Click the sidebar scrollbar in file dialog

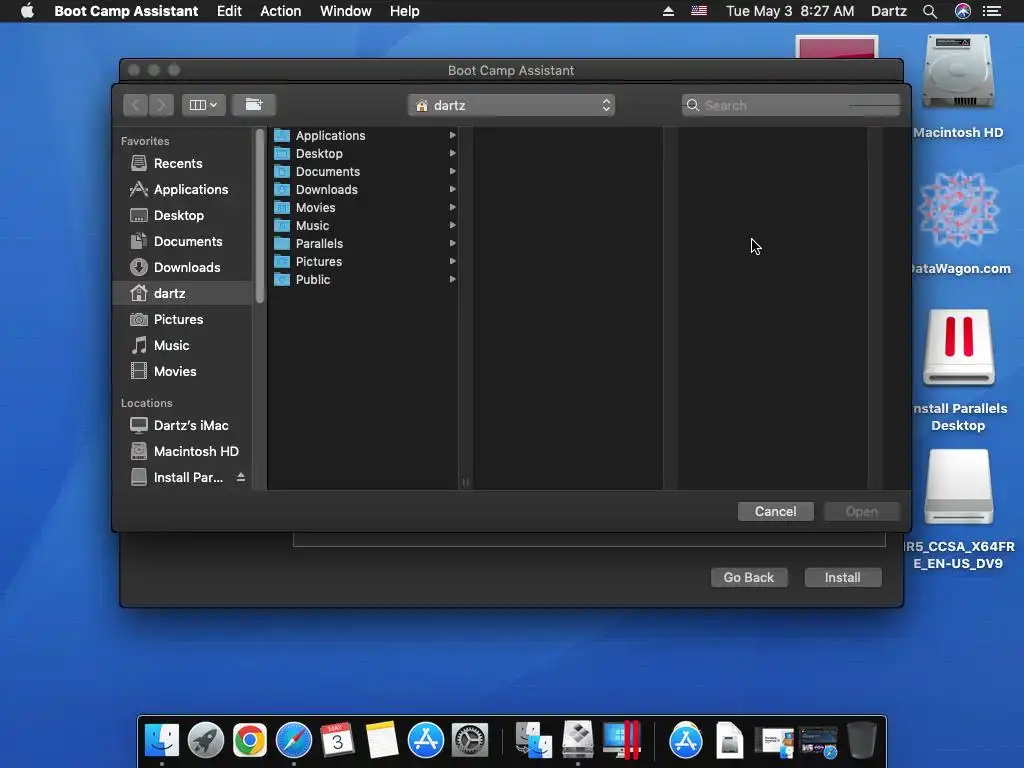coord(260,216)
